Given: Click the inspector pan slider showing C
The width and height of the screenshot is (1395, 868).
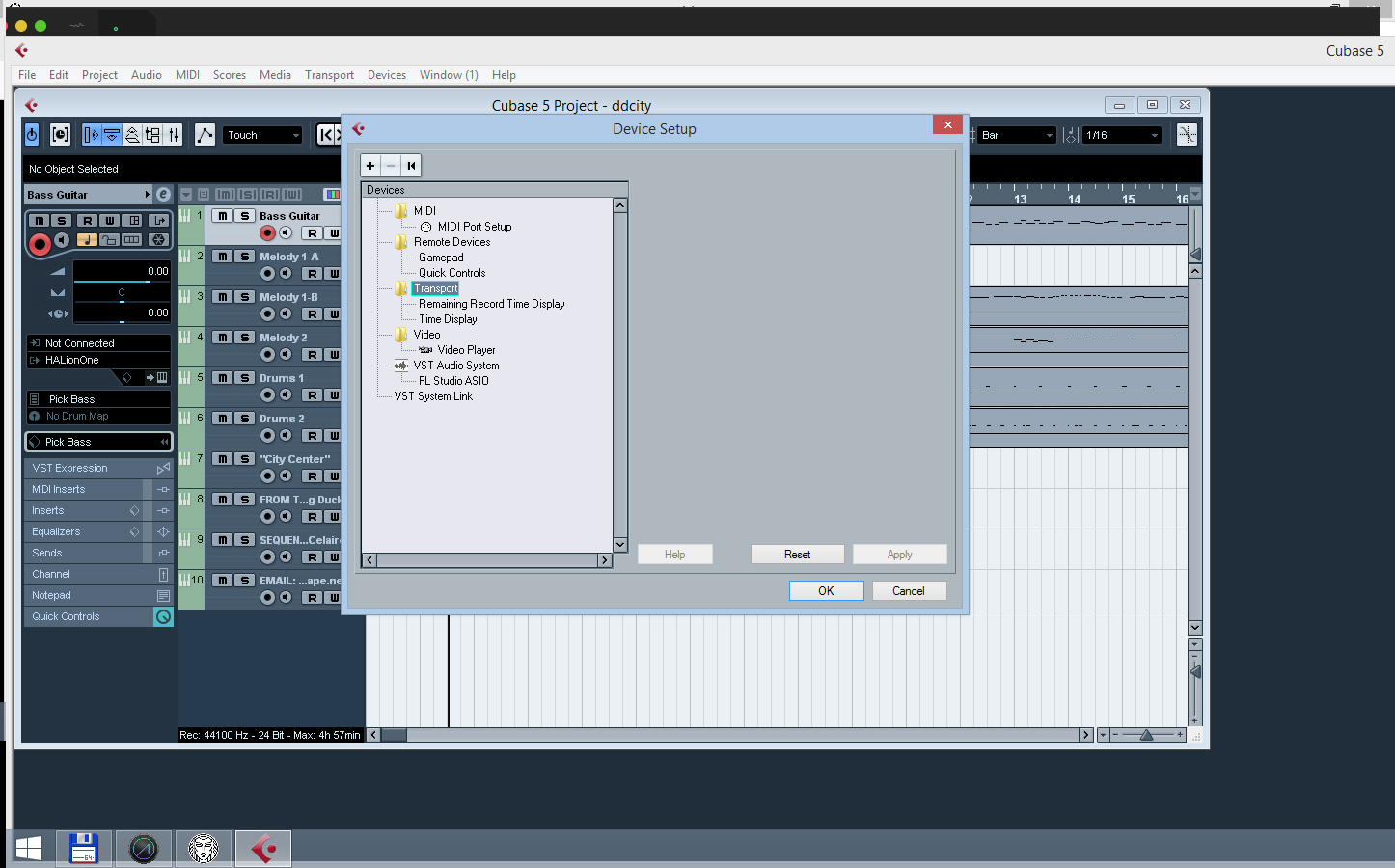Looking at the screenshot, I should pos(122,292).
